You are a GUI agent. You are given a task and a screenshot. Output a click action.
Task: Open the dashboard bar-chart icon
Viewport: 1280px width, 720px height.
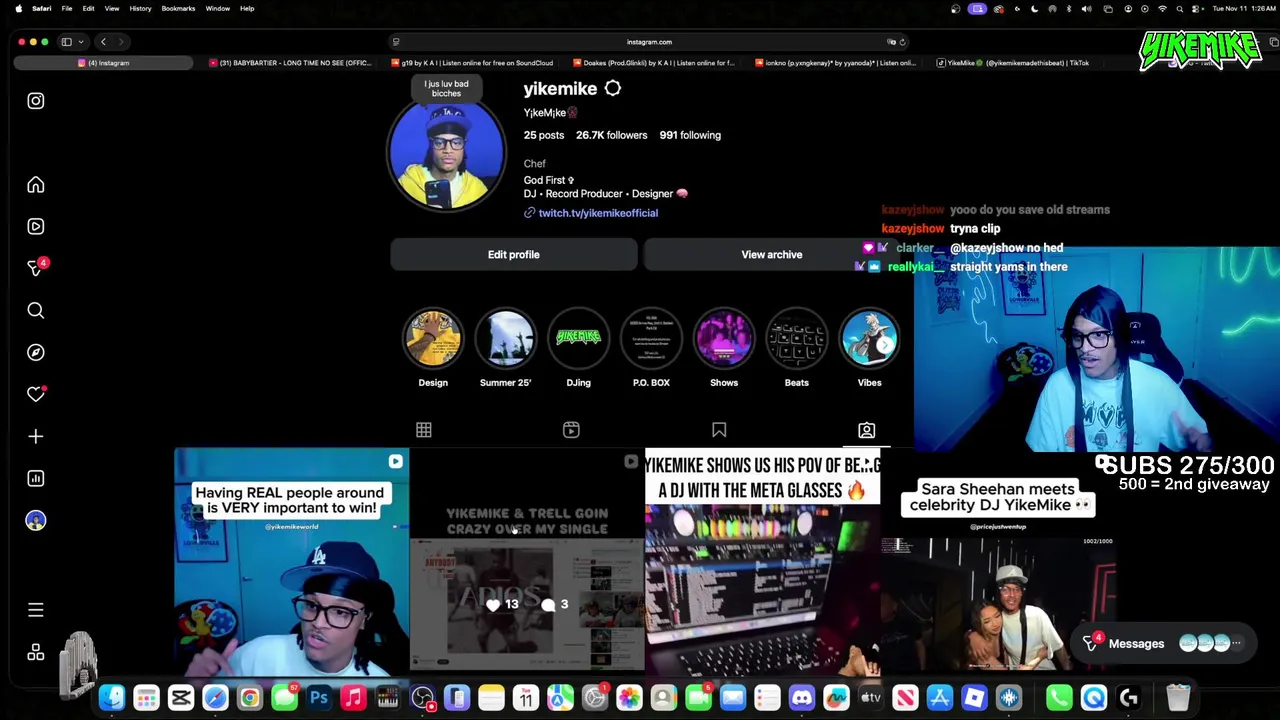click(35, 479)
